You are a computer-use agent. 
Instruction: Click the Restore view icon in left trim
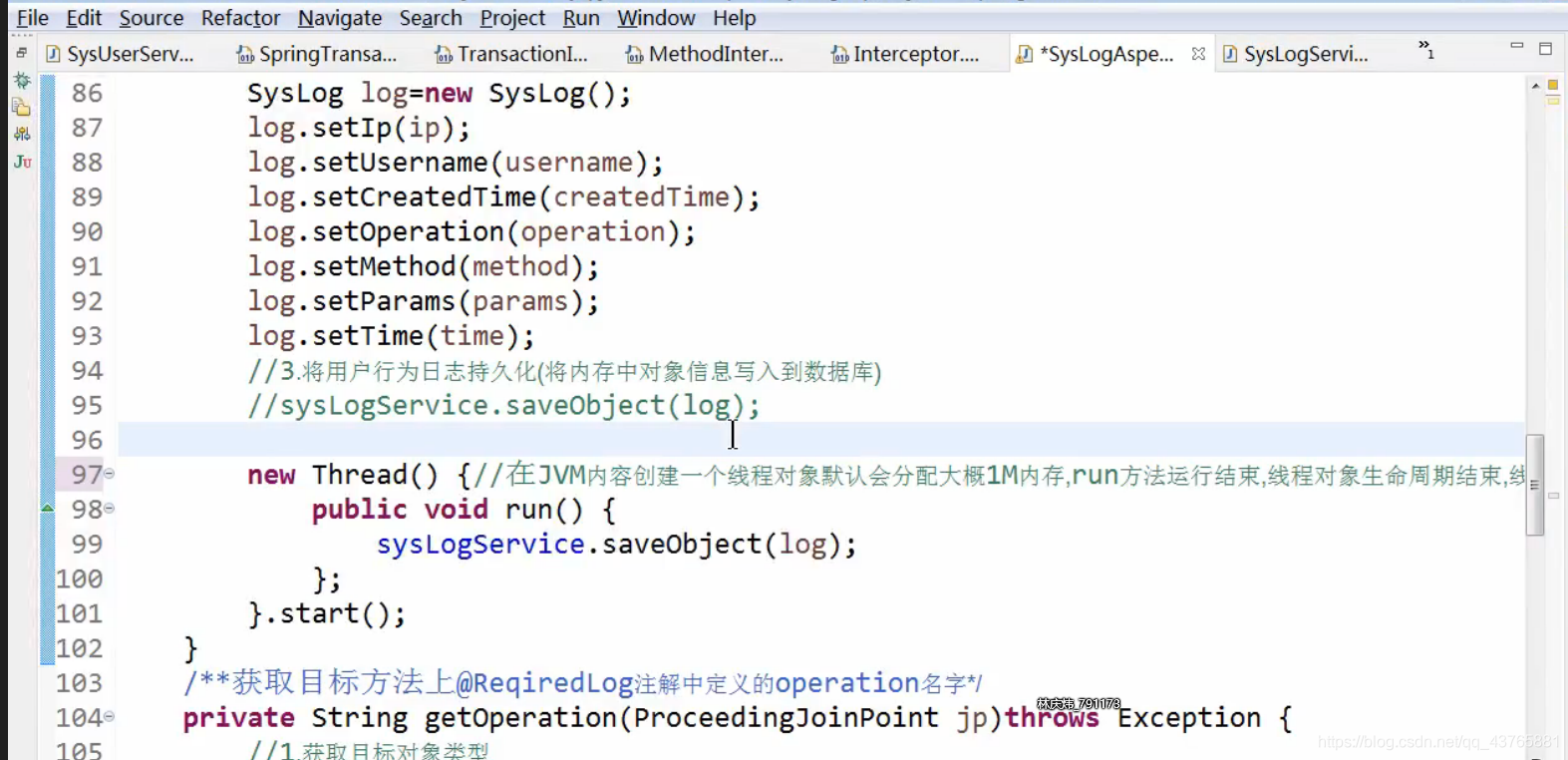pos(21,52)
